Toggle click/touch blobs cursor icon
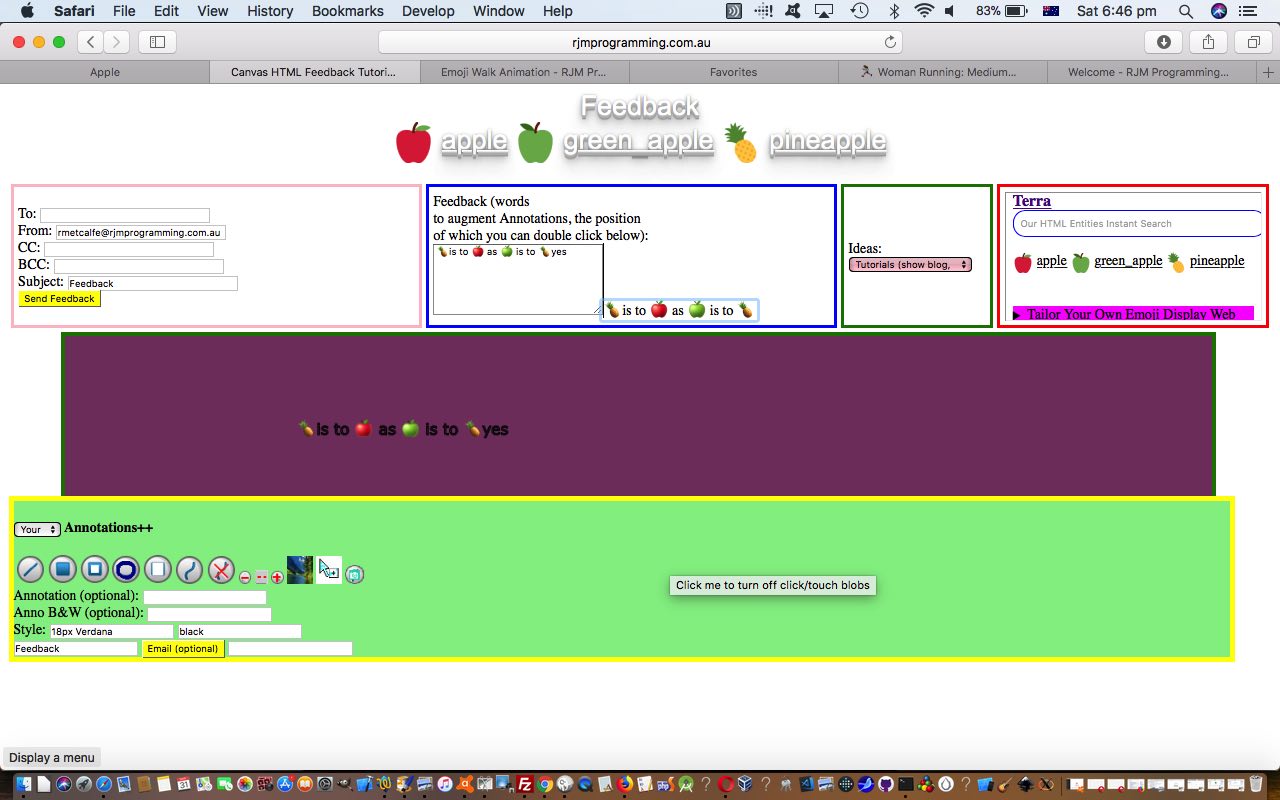Screen dimensions: 1280x800 329,570
